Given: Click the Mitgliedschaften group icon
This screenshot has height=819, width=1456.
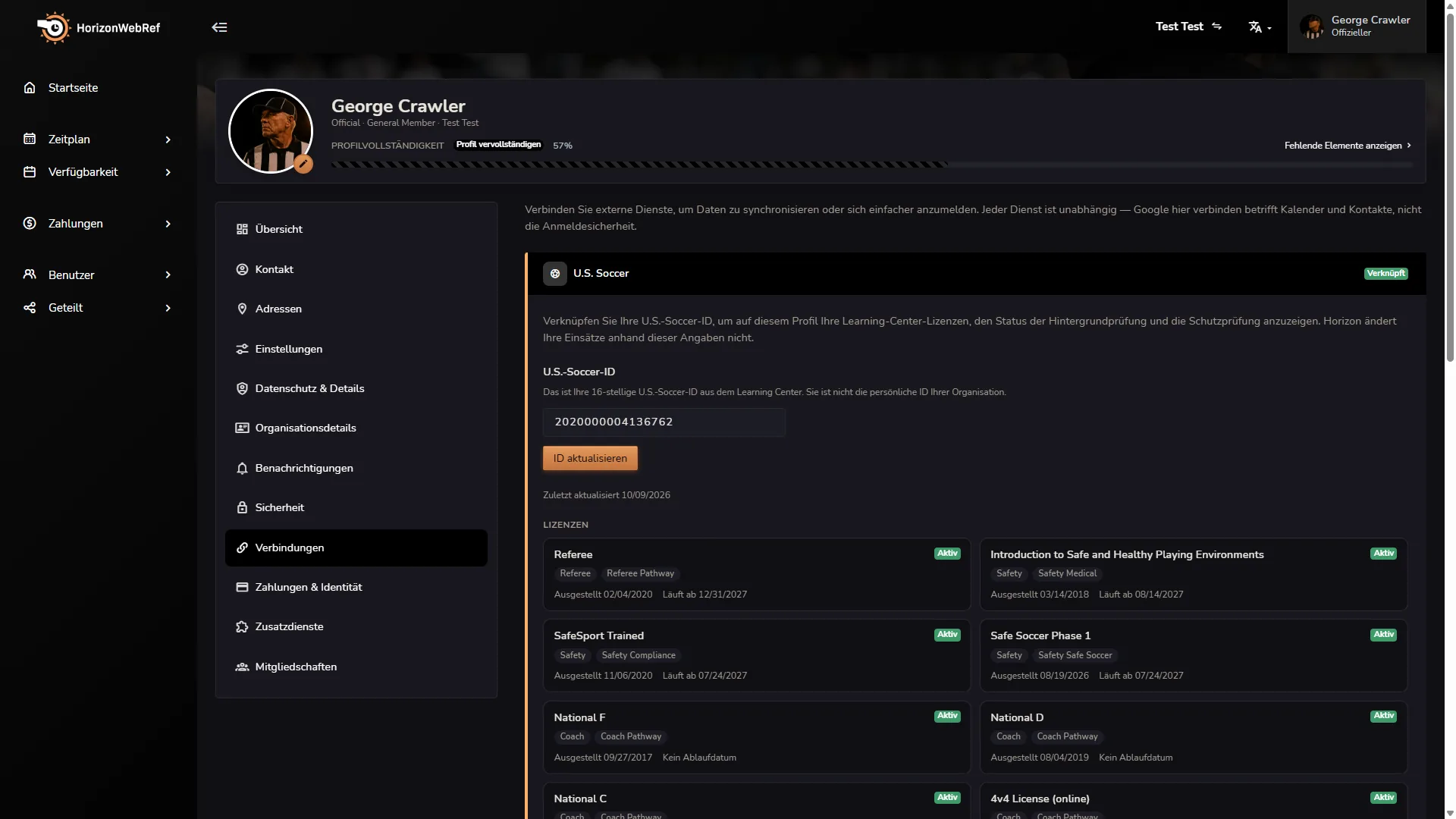Looking at the screenshot, I should click(242, 667).
